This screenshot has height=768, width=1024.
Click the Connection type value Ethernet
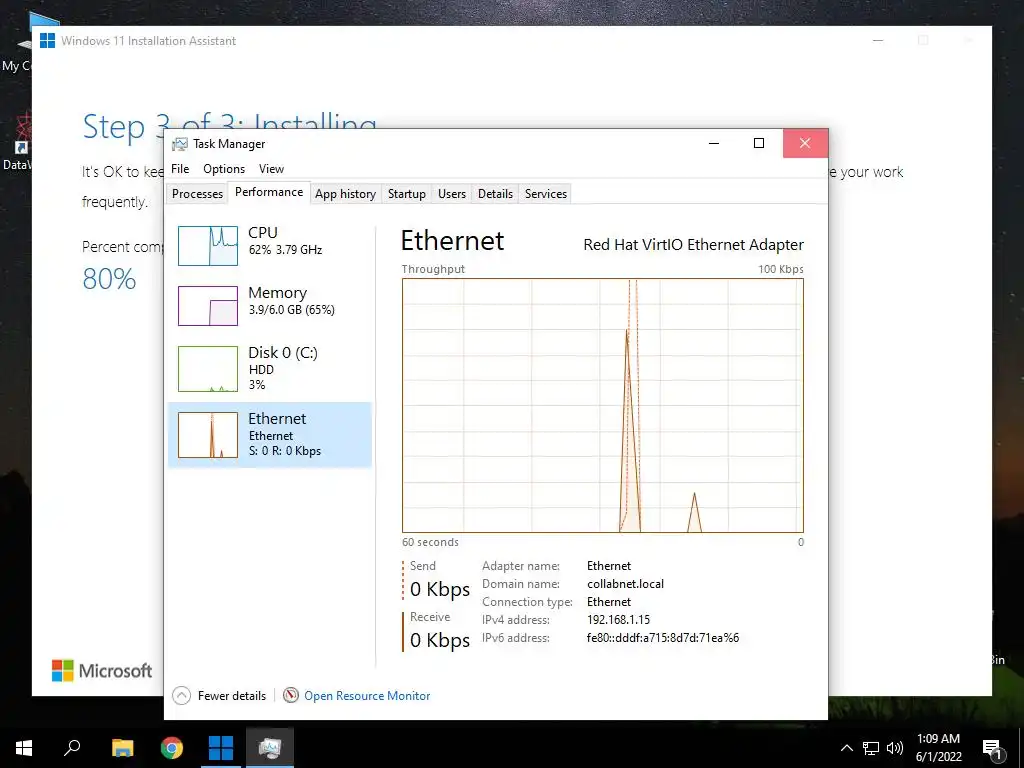(609, 602)
